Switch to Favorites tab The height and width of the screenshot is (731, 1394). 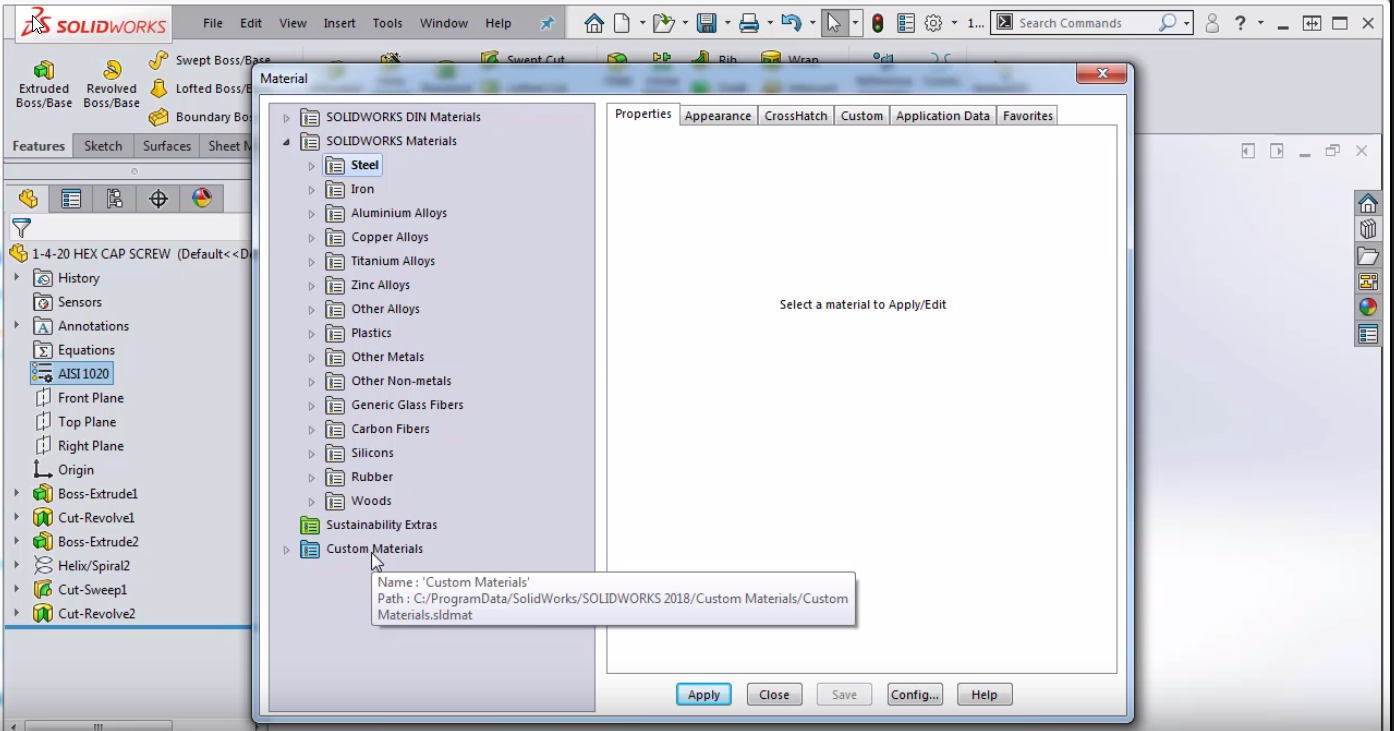pyautogui.click(x=1028, y=116)
